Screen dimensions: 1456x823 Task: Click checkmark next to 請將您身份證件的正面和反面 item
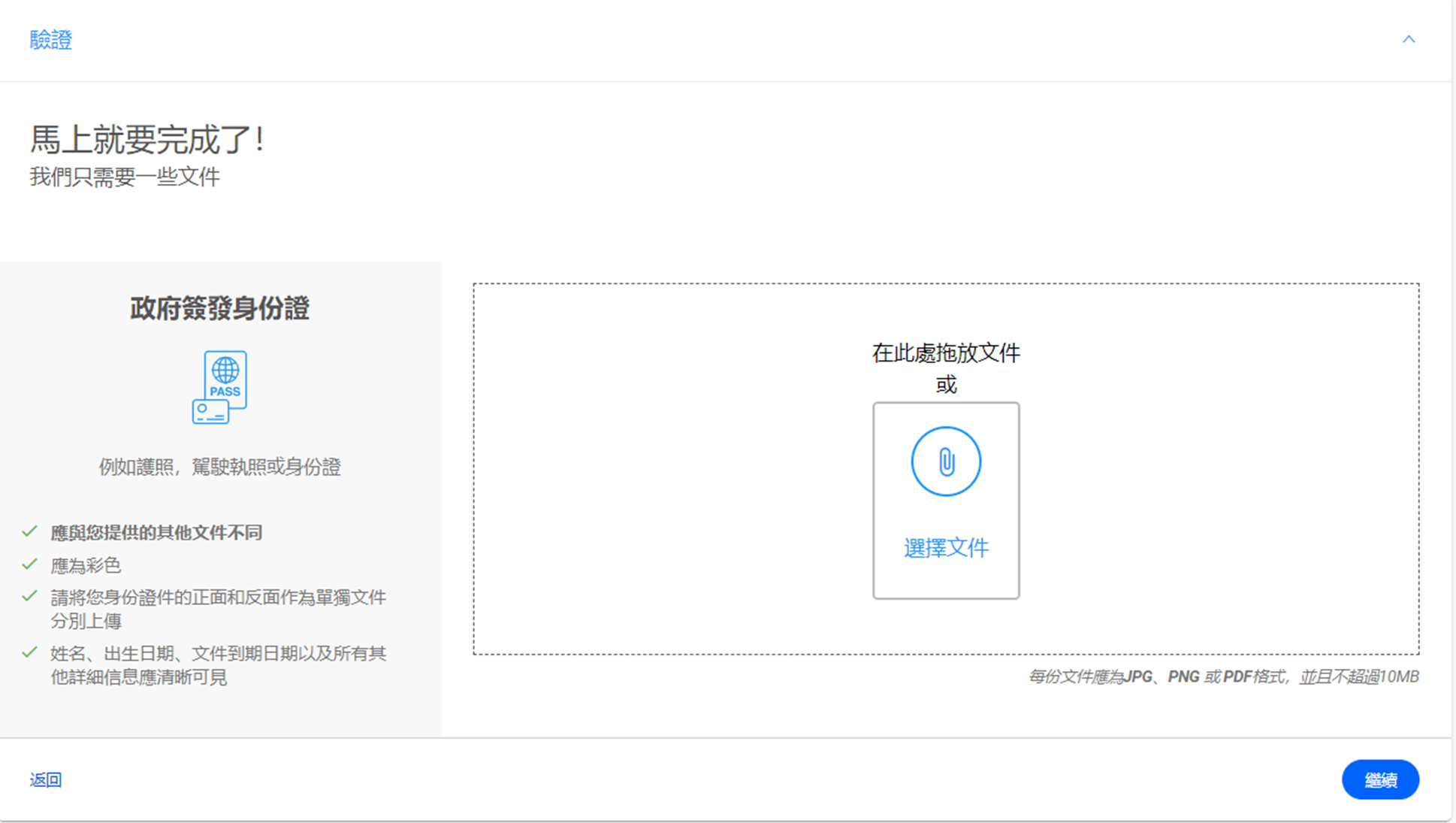point(30,596)
